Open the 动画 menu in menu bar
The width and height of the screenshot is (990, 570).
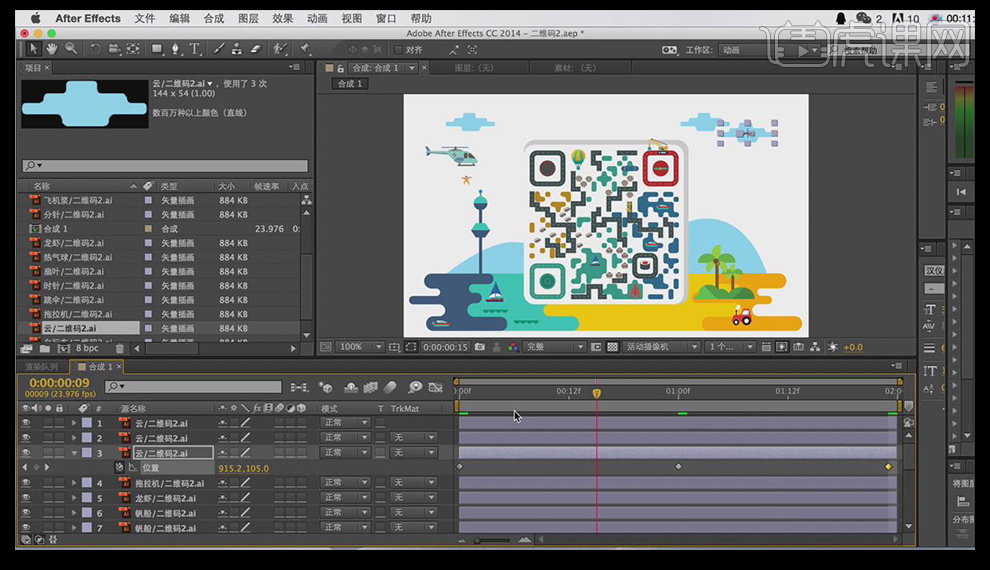[317, 18]
